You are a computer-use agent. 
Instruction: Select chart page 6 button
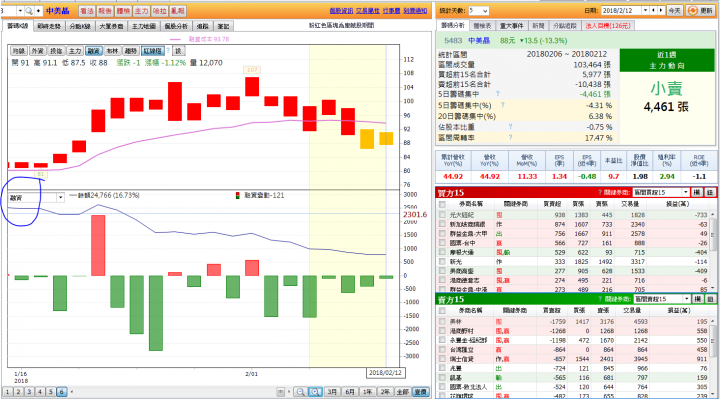pyautogui.click(x=61, y=392)
